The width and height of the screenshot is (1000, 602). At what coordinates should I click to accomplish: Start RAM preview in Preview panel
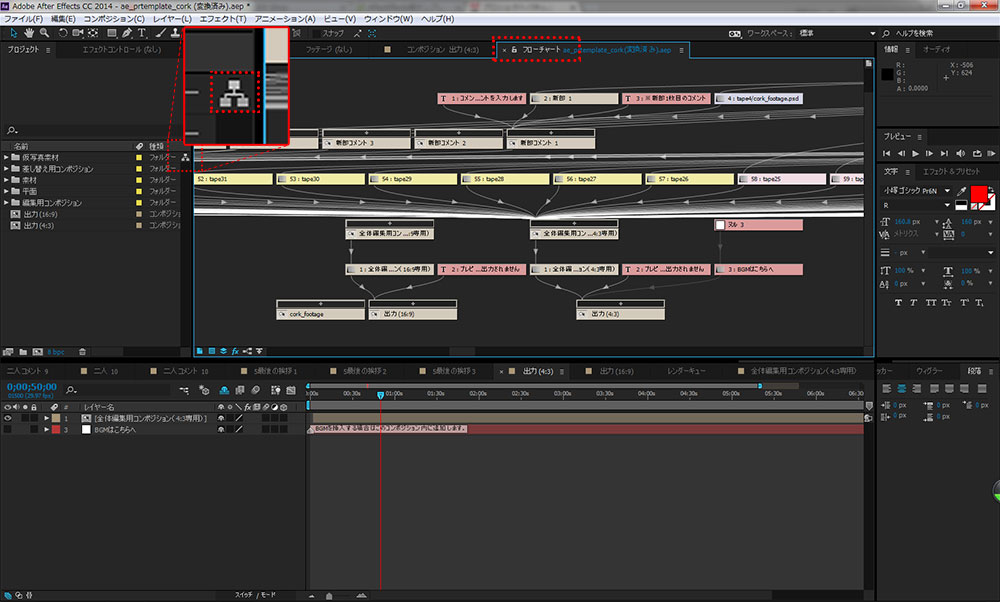click(991, 153)
